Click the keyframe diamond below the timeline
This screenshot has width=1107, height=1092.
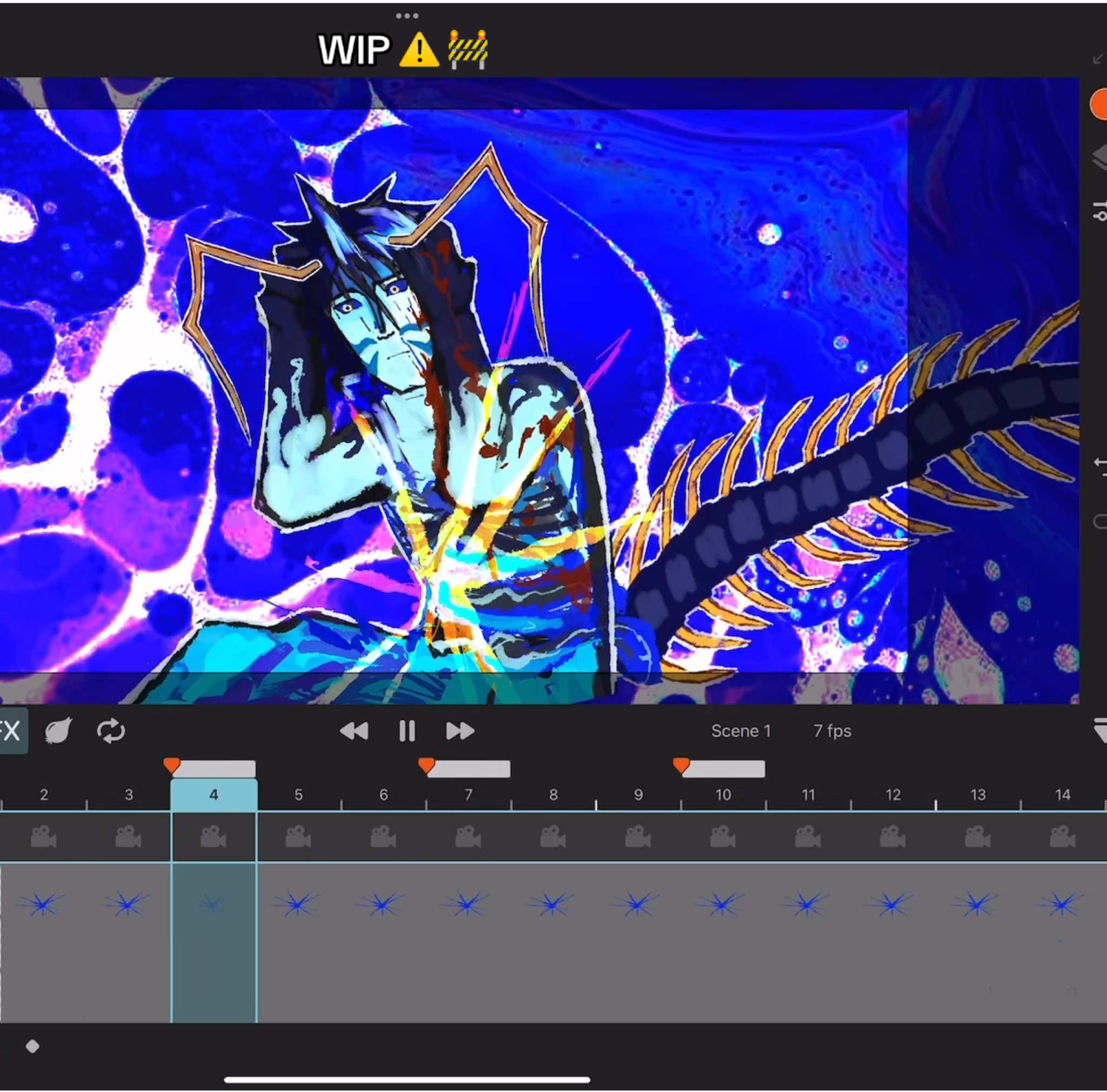32,1047
